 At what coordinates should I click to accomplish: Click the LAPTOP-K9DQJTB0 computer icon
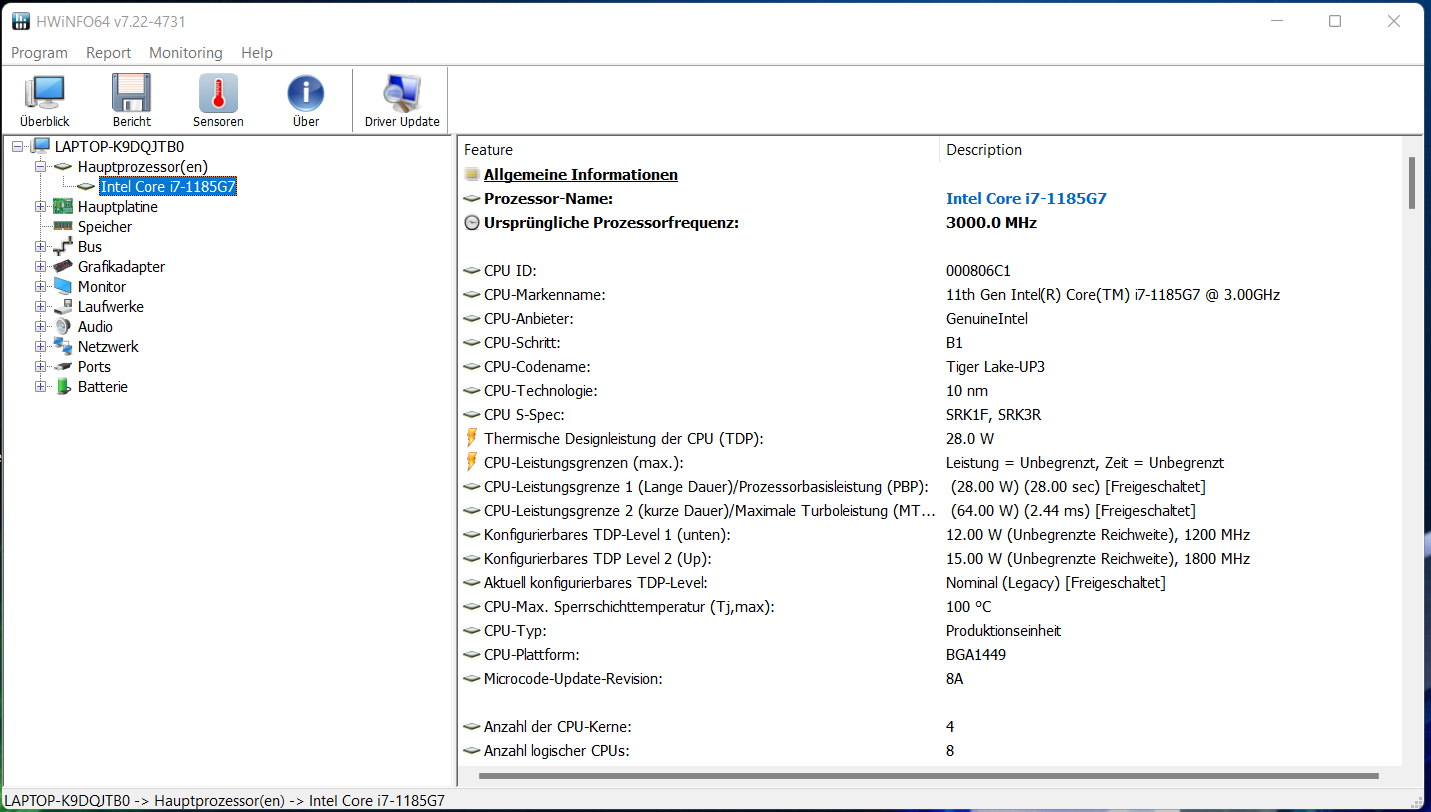(40, 147)
